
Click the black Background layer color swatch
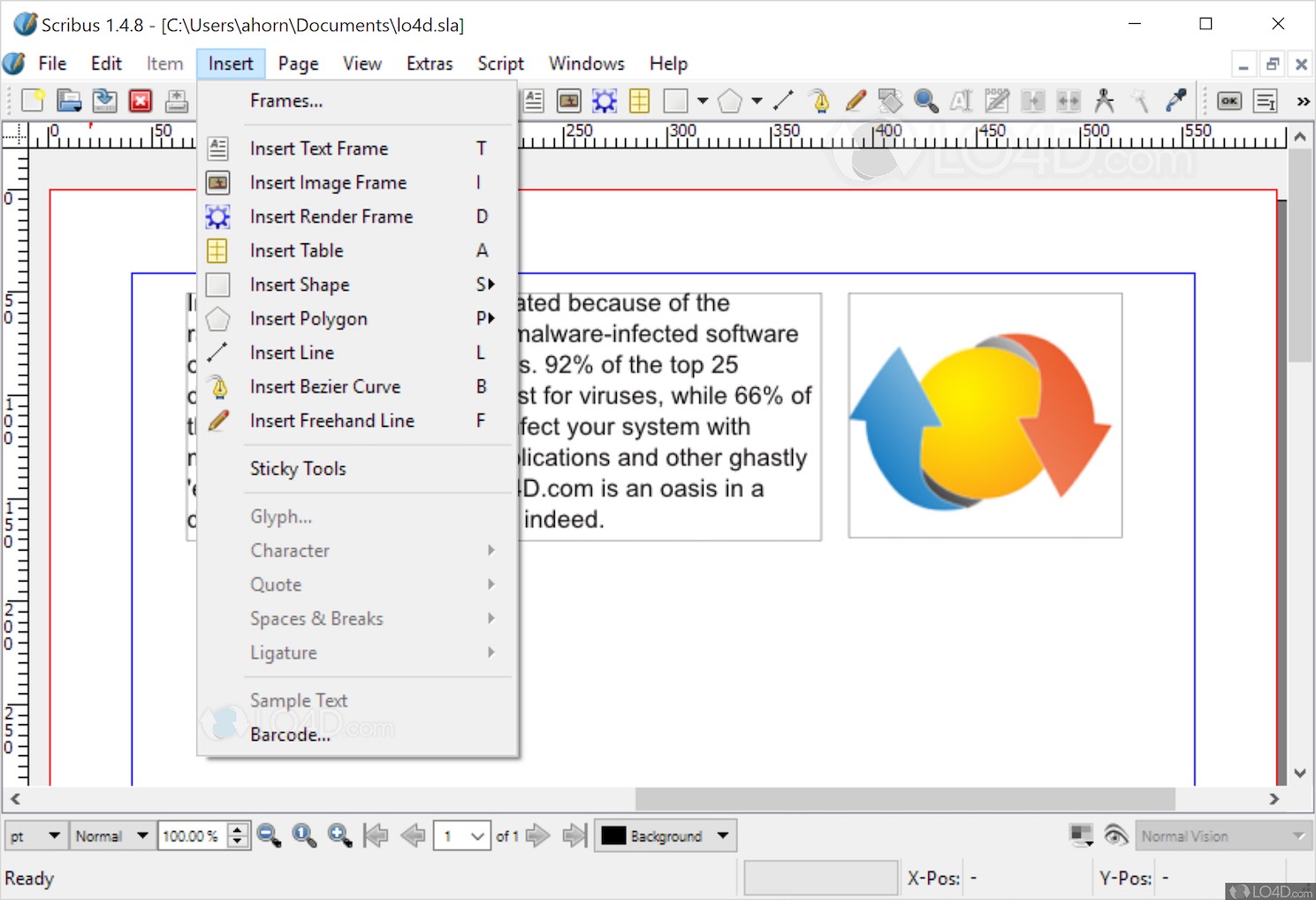click(x=613, y=835)
